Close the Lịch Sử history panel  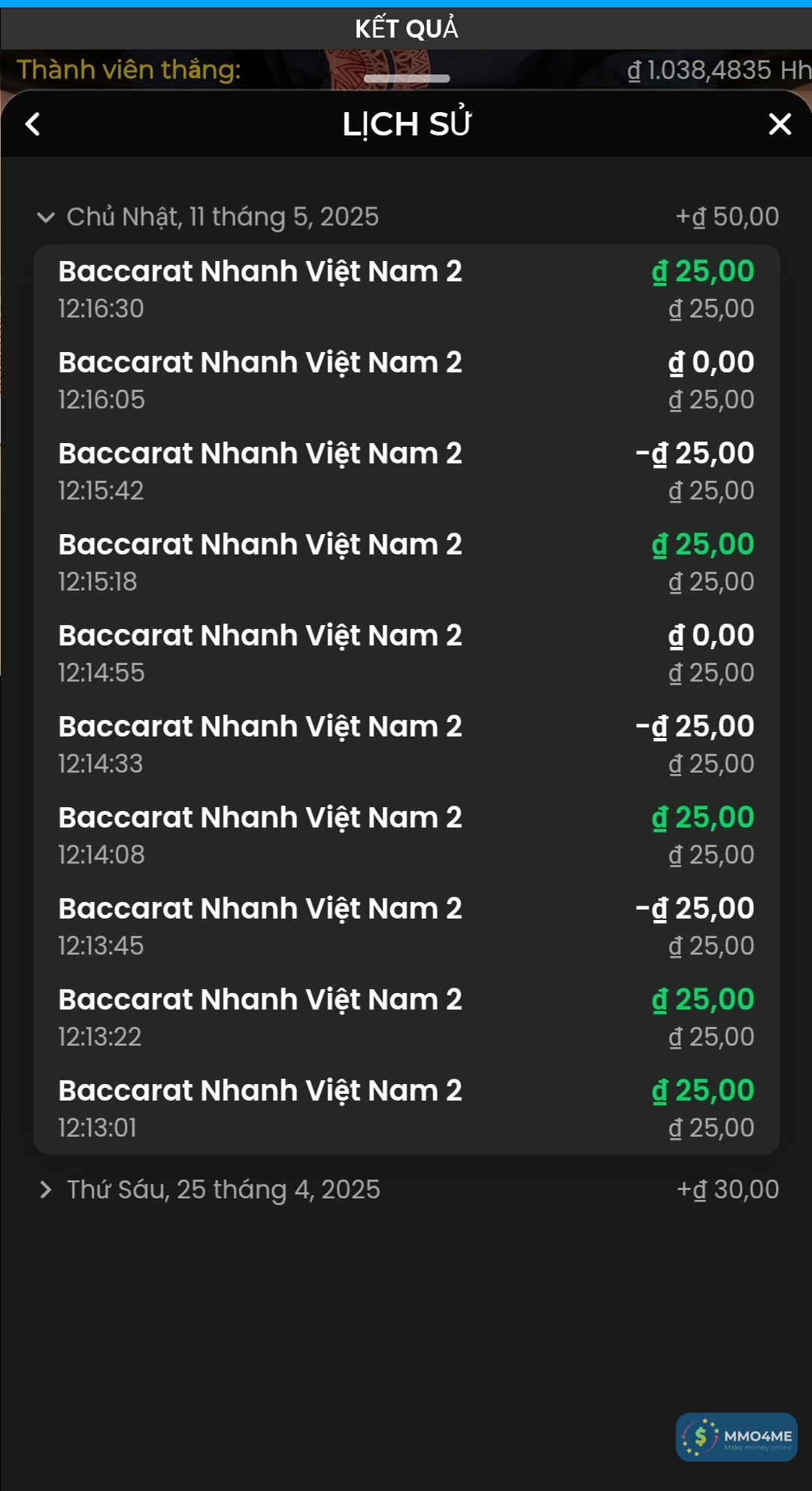click(780, 124)
